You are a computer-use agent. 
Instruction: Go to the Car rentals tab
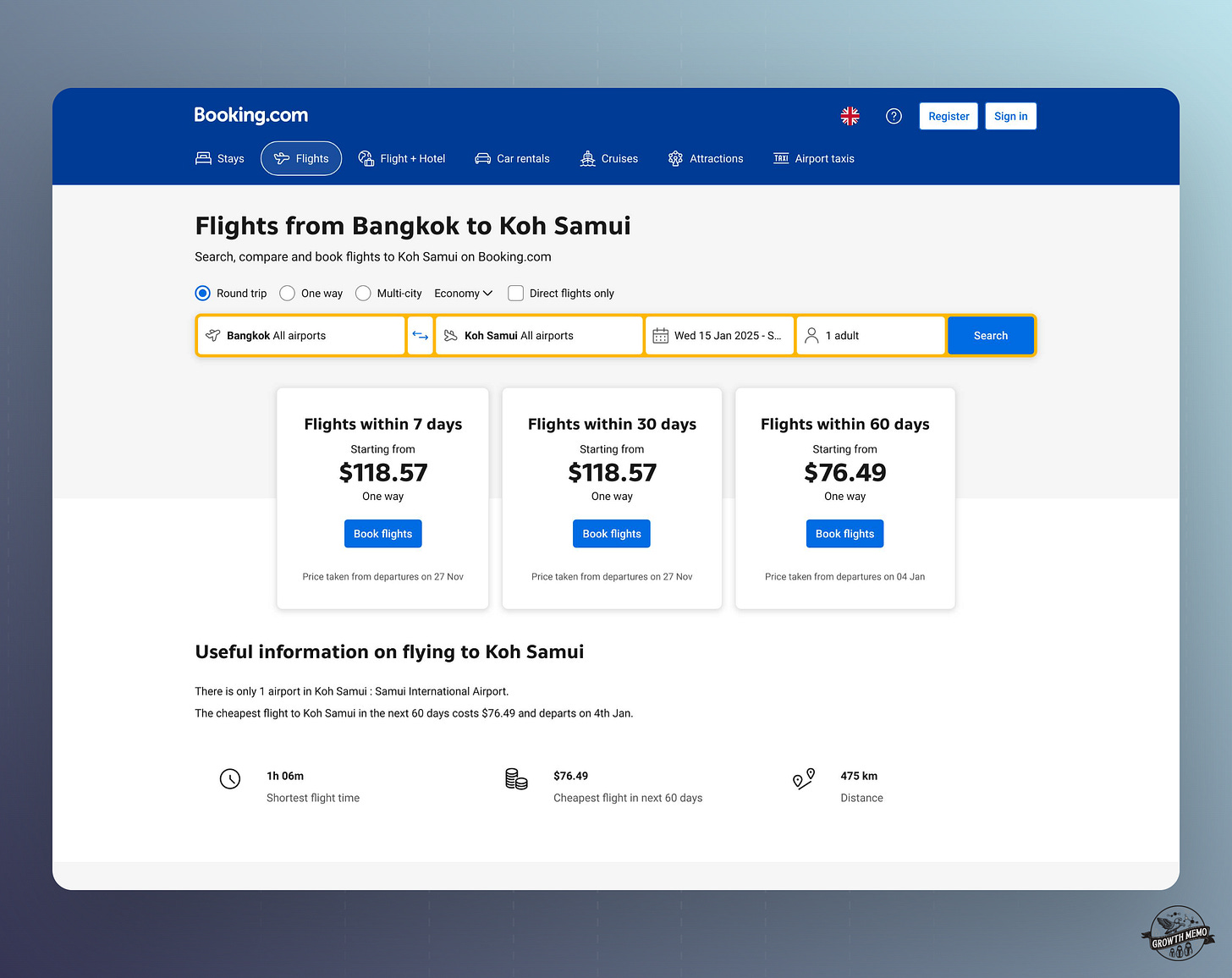tap(512, 158)
